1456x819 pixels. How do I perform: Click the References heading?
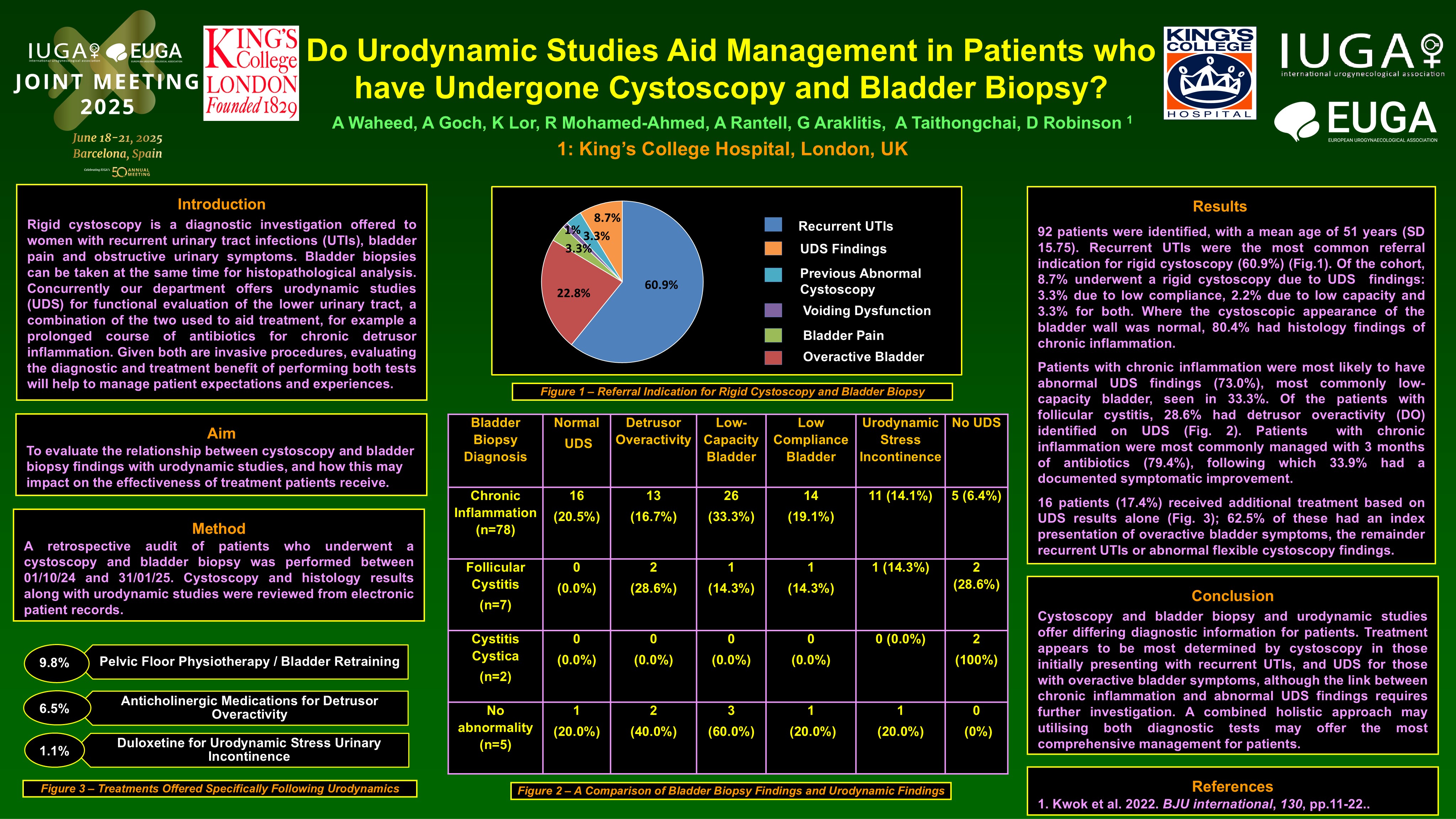click(1232, 786)
